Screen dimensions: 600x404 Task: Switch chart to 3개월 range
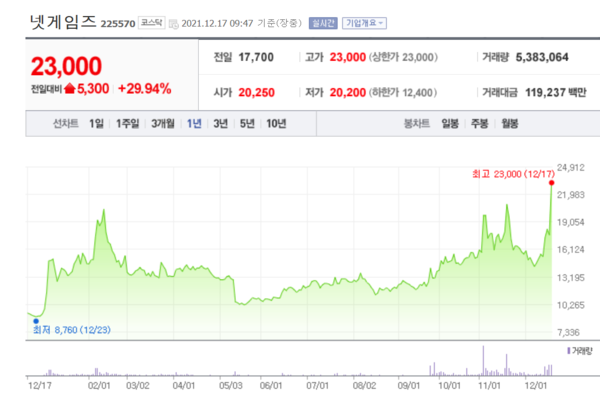click(x=163, y=124)
